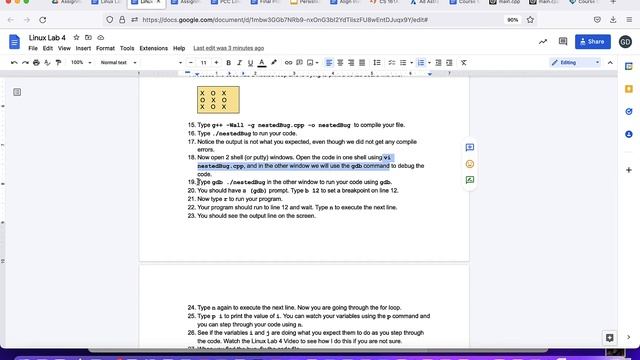Add emoji reaction from side button

pos(470,164)
